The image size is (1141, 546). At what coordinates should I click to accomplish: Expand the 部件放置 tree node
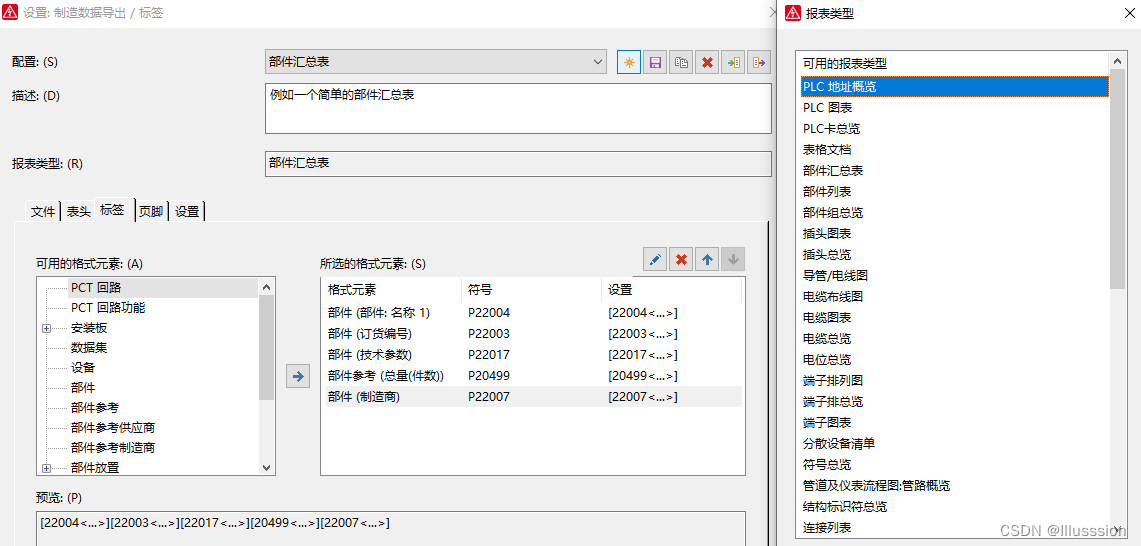click(x=46, y=468)
